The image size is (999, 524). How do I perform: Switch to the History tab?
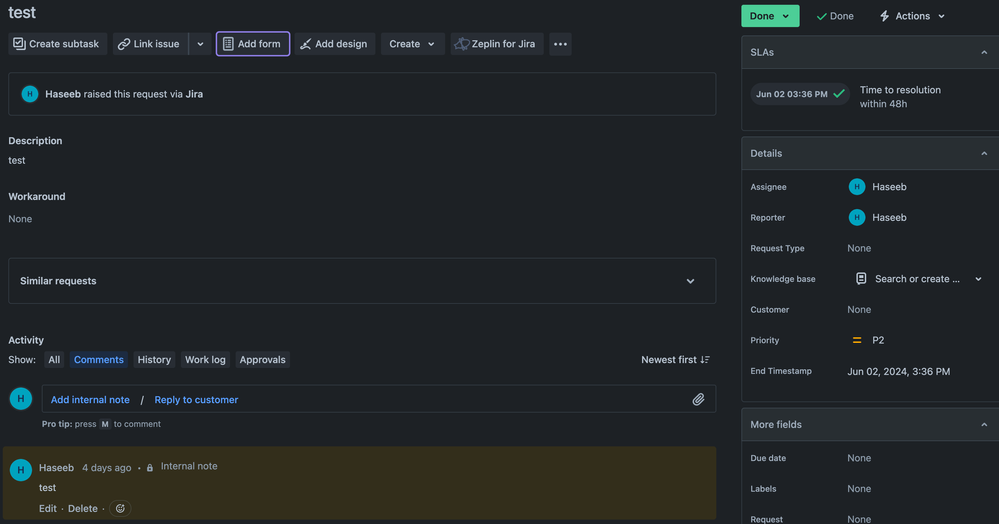click(154, 360)
